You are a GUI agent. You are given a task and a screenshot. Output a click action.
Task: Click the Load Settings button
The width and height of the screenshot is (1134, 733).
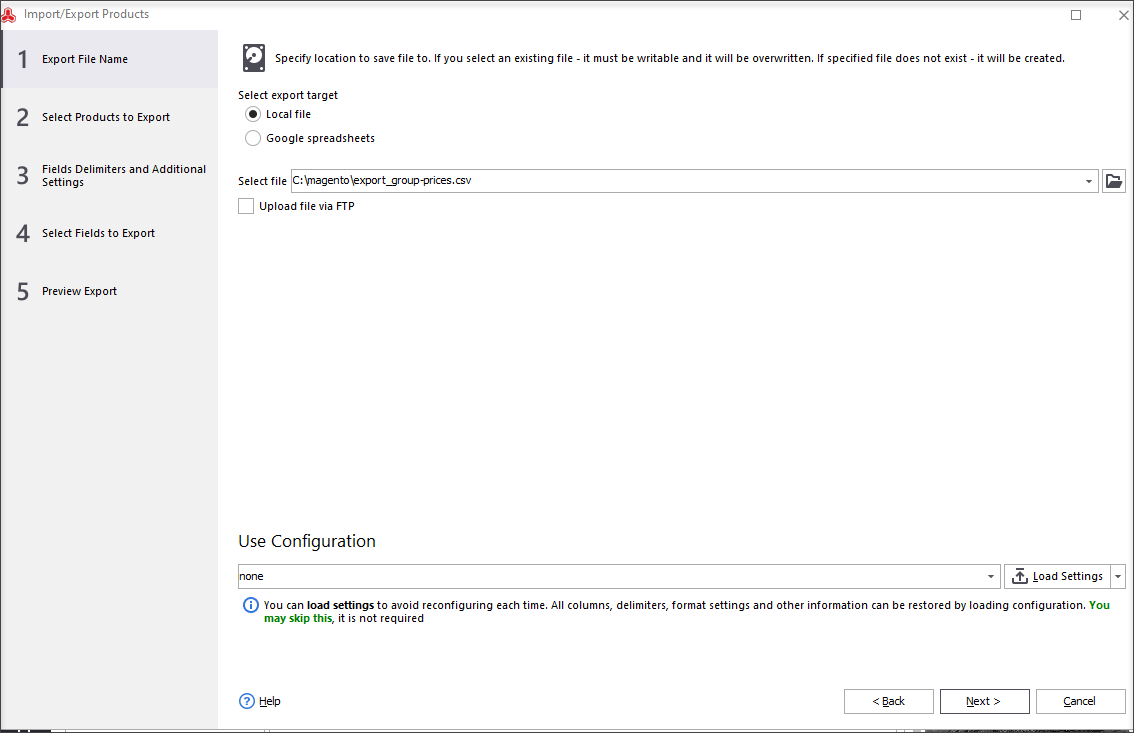tap(1057, 576)
